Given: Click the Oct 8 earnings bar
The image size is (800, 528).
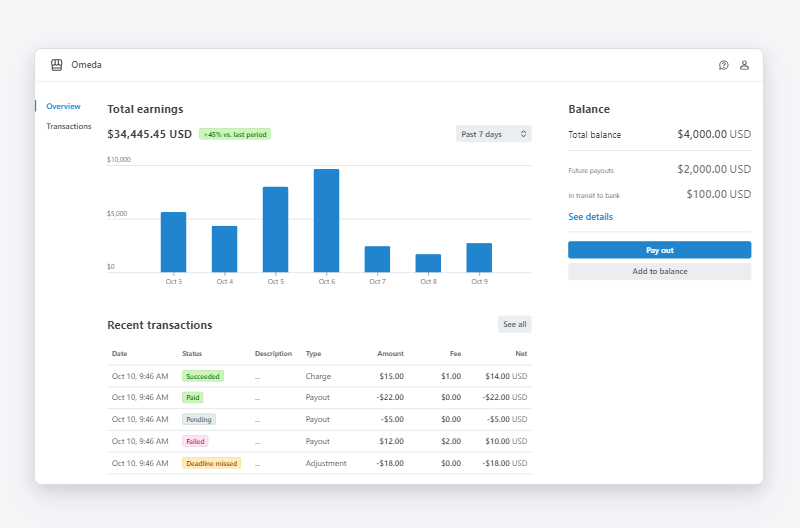Looking at the screenshot, I should (x=428, y=263).
